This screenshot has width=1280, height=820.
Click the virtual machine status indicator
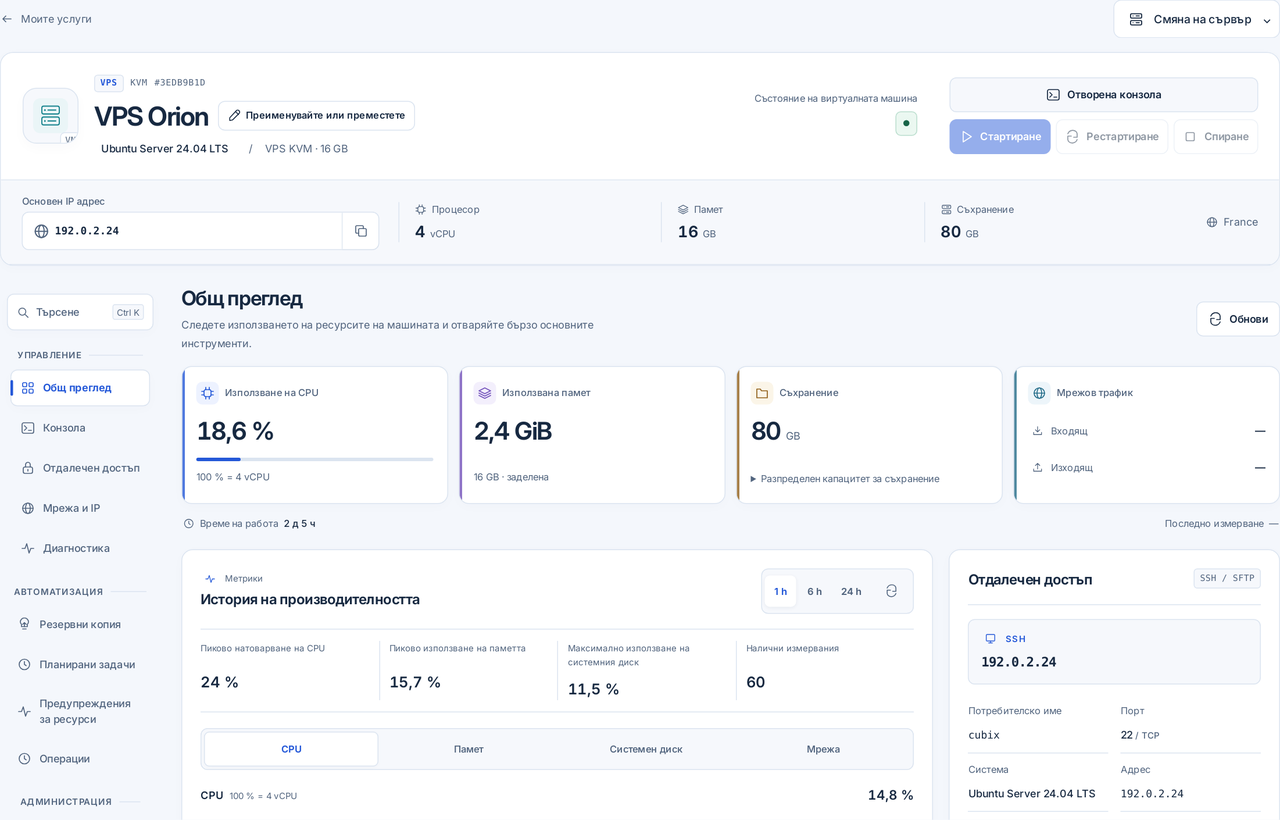[906, 123]
